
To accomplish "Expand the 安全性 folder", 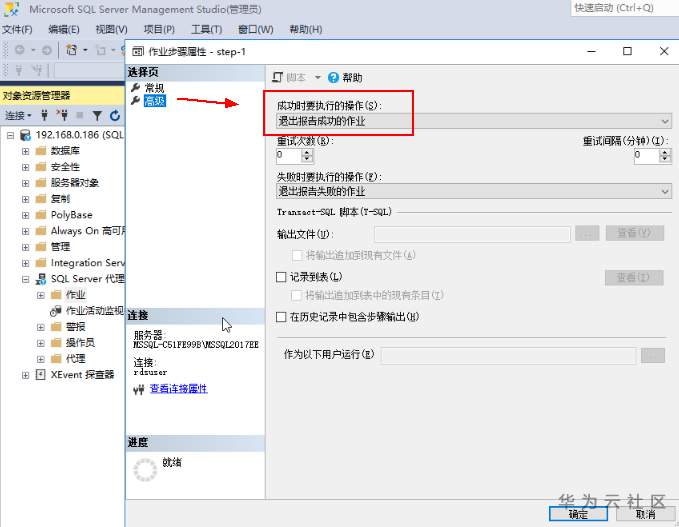I will point(26,168).
